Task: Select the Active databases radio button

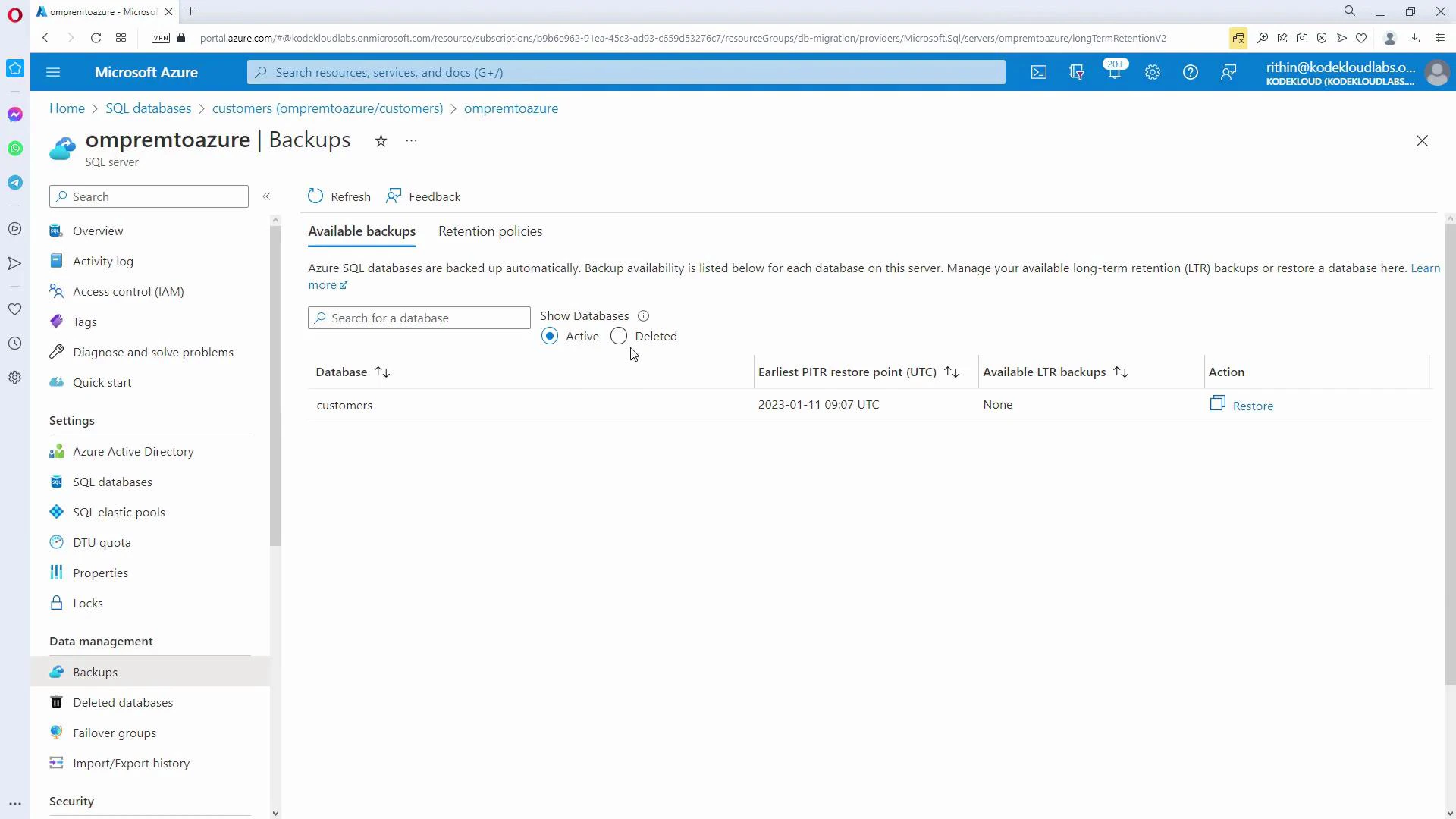Action: point(549,336)
